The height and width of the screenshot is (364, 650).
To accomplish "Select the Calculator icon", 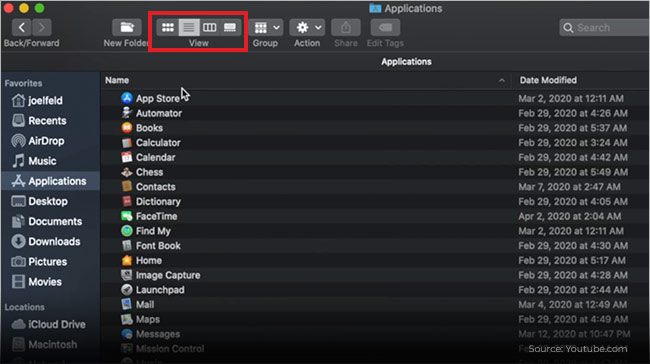I will coord(127,143).
